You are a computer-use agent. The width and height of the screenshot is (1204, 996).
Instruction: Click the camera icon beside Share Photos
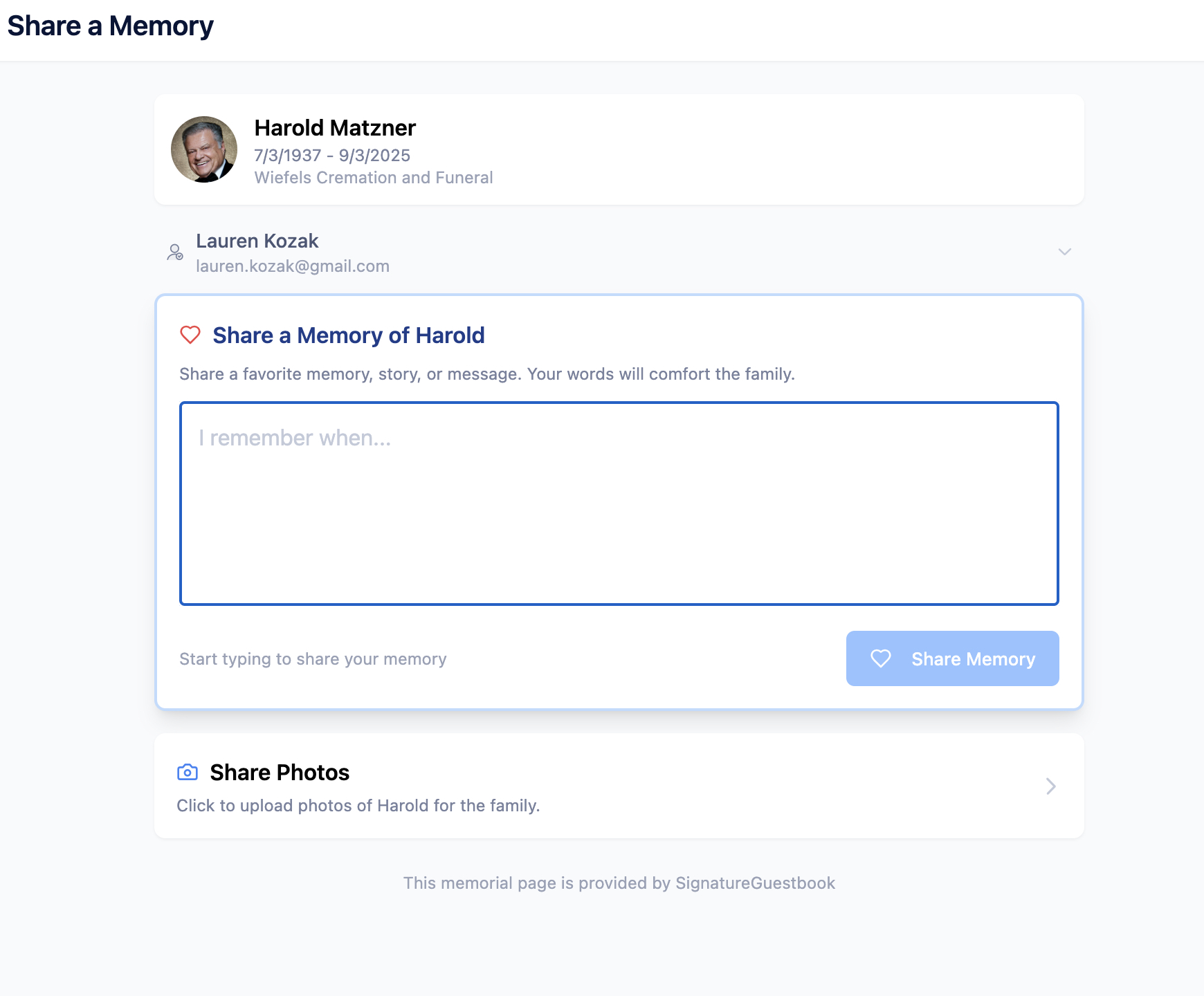pos(188,773)
